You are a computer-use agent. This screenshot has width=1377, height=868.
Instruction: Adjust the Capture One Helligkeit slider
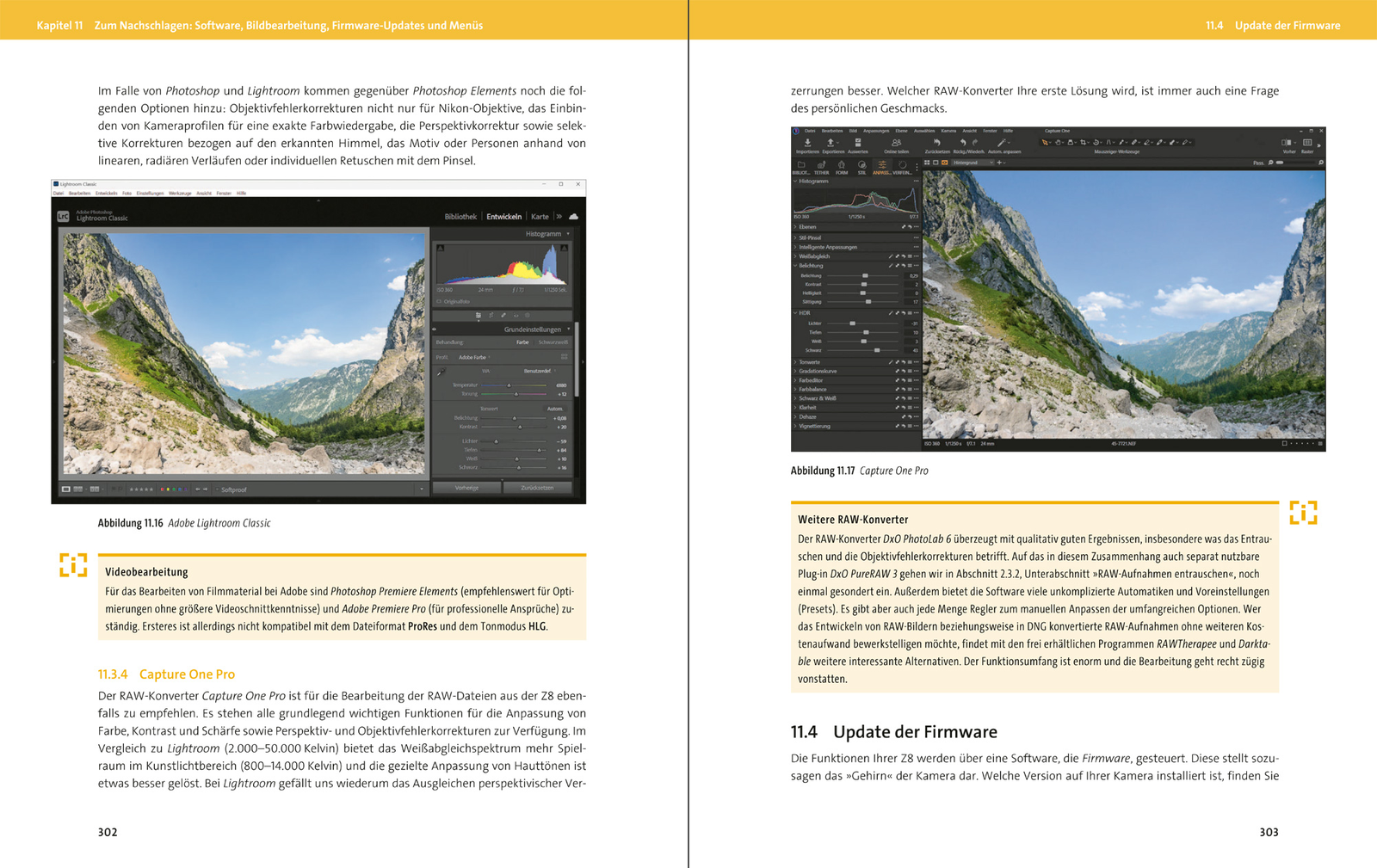(x=864, y=293)
